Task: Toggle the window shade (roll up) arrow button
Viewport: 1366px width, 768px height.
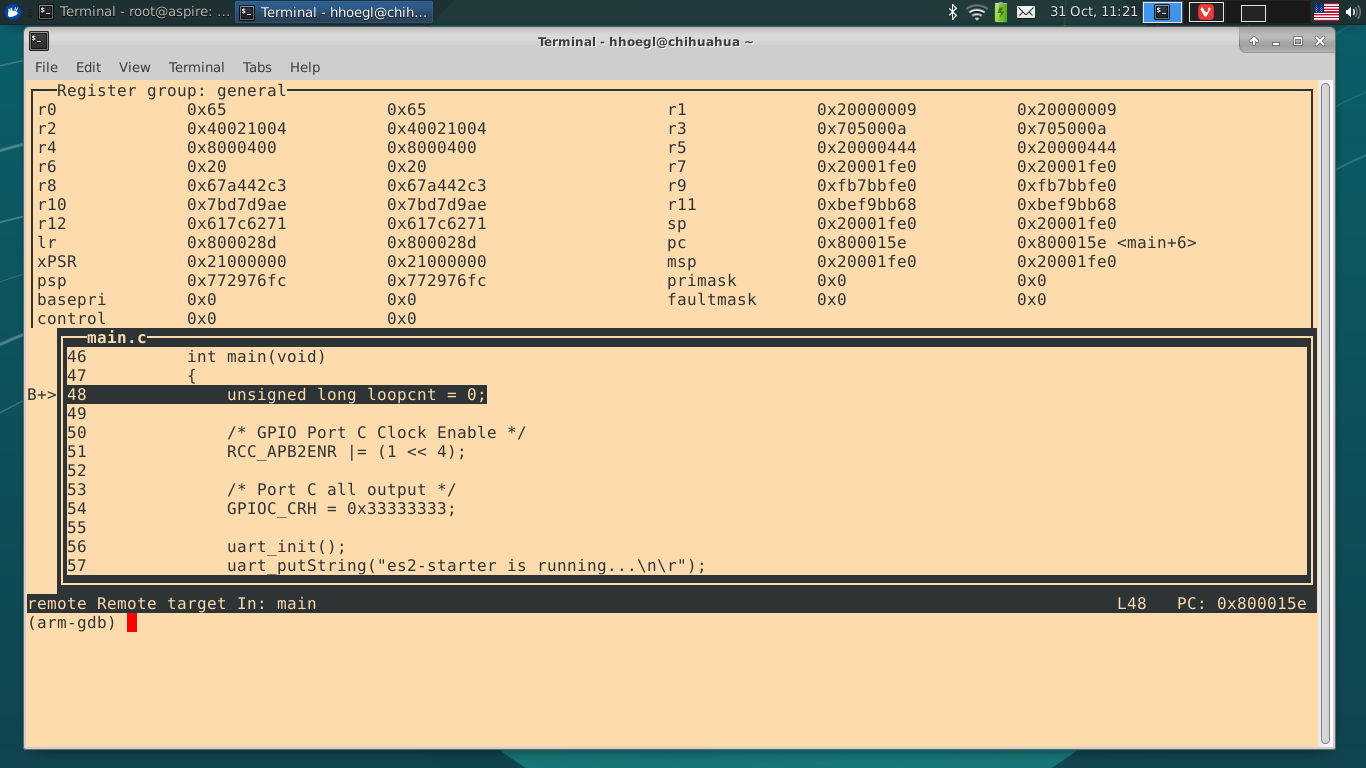Action: [x=1254, y=41]
